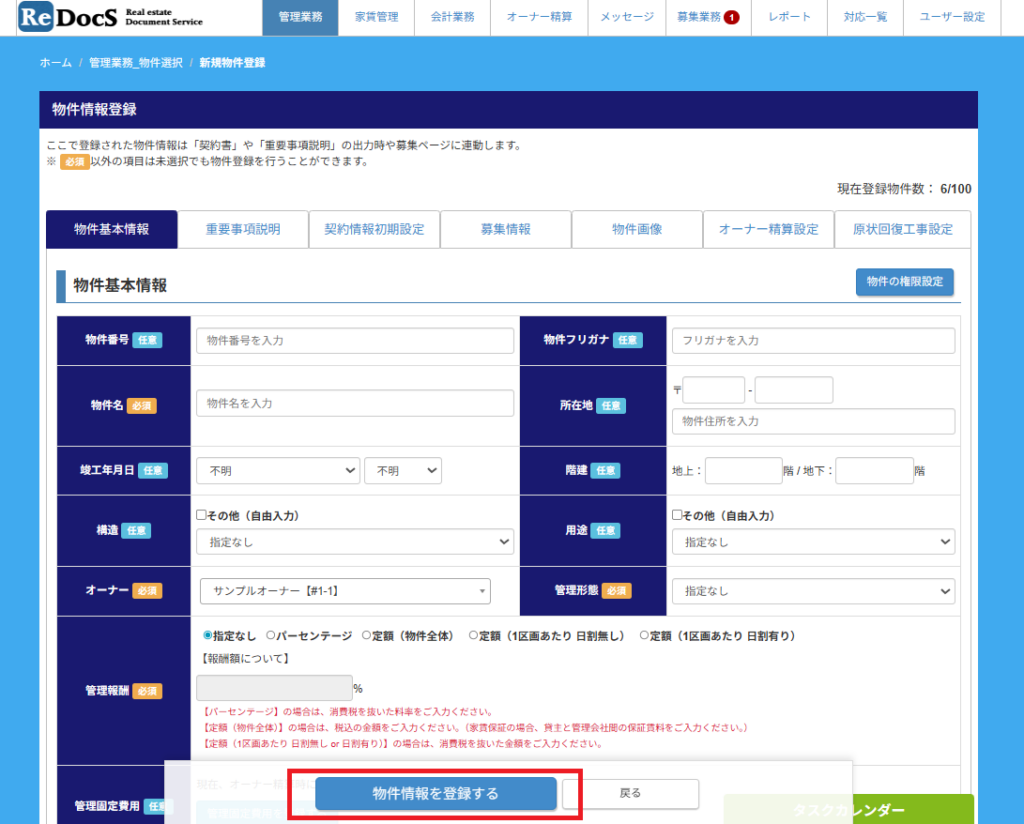The image size is (1024, 824).
Task: Switch to the 物件画像 tab
Action: (x=637, y=229)
